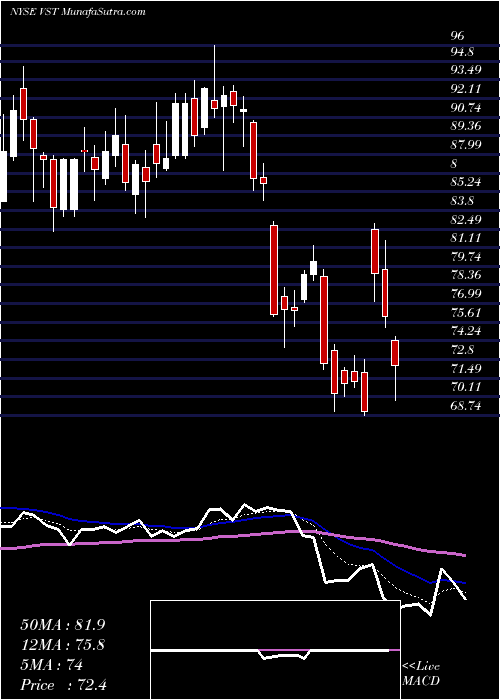Click the 12MA : 75.8 readout

pyautogui.click(x=62, y=645)
